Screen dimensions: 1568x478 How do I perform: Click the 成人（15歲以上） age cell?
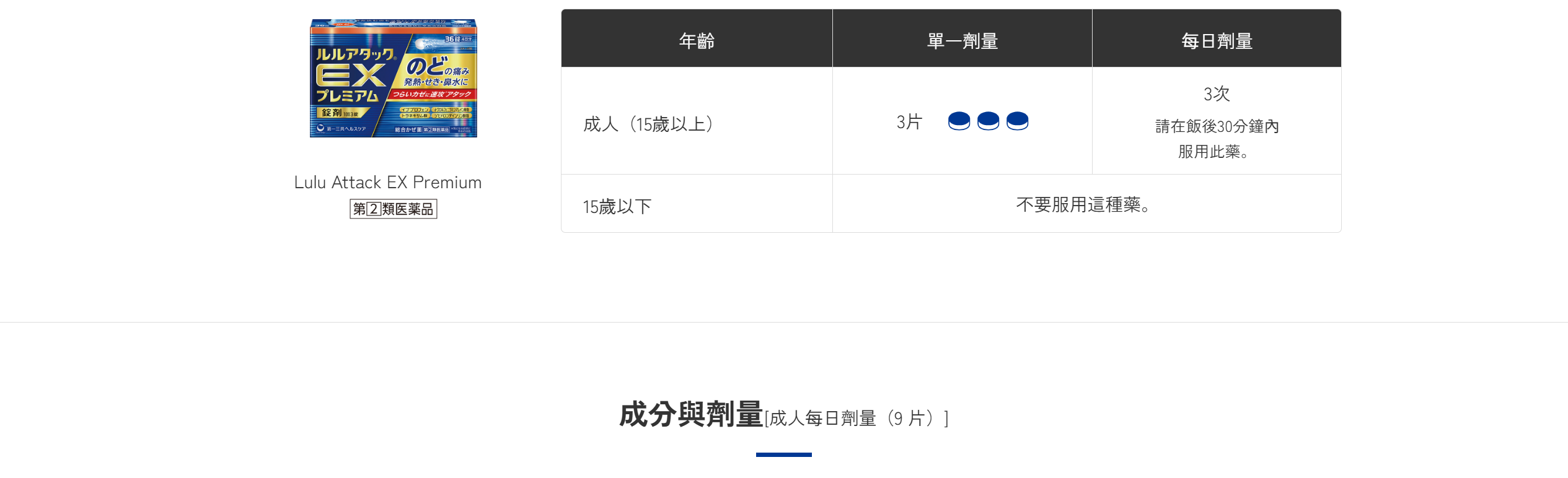(x=649, y=124)
